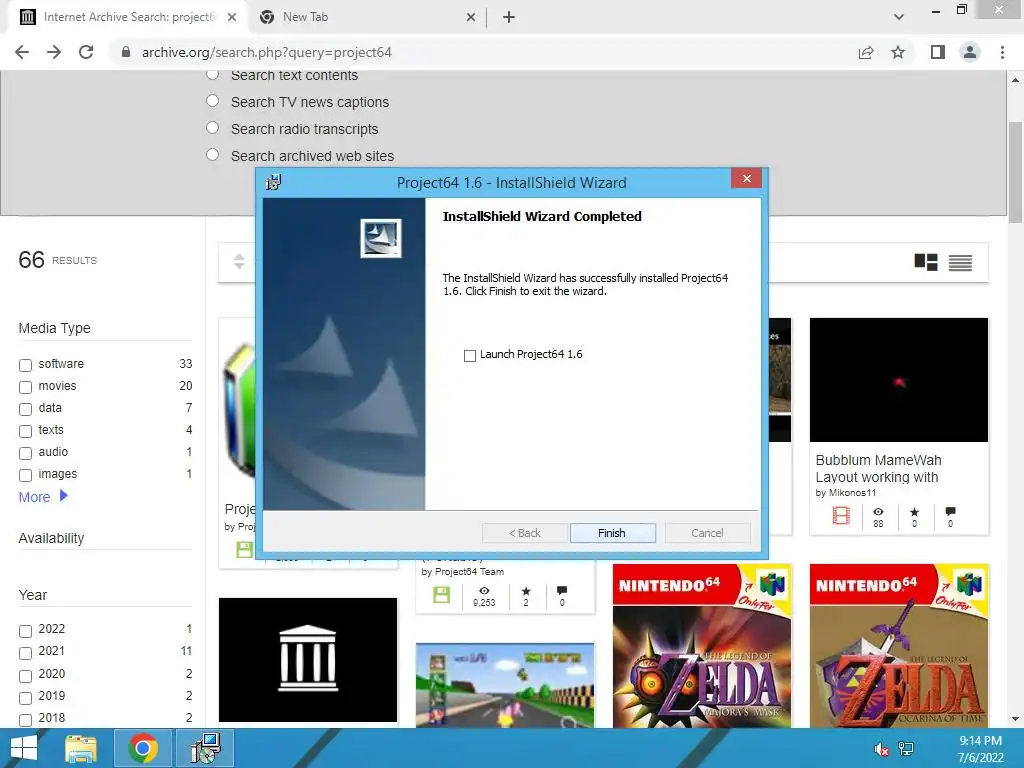Click comments icon on Project64 Team card
Screen dimensions: 1024x768
tap(562, 590)
